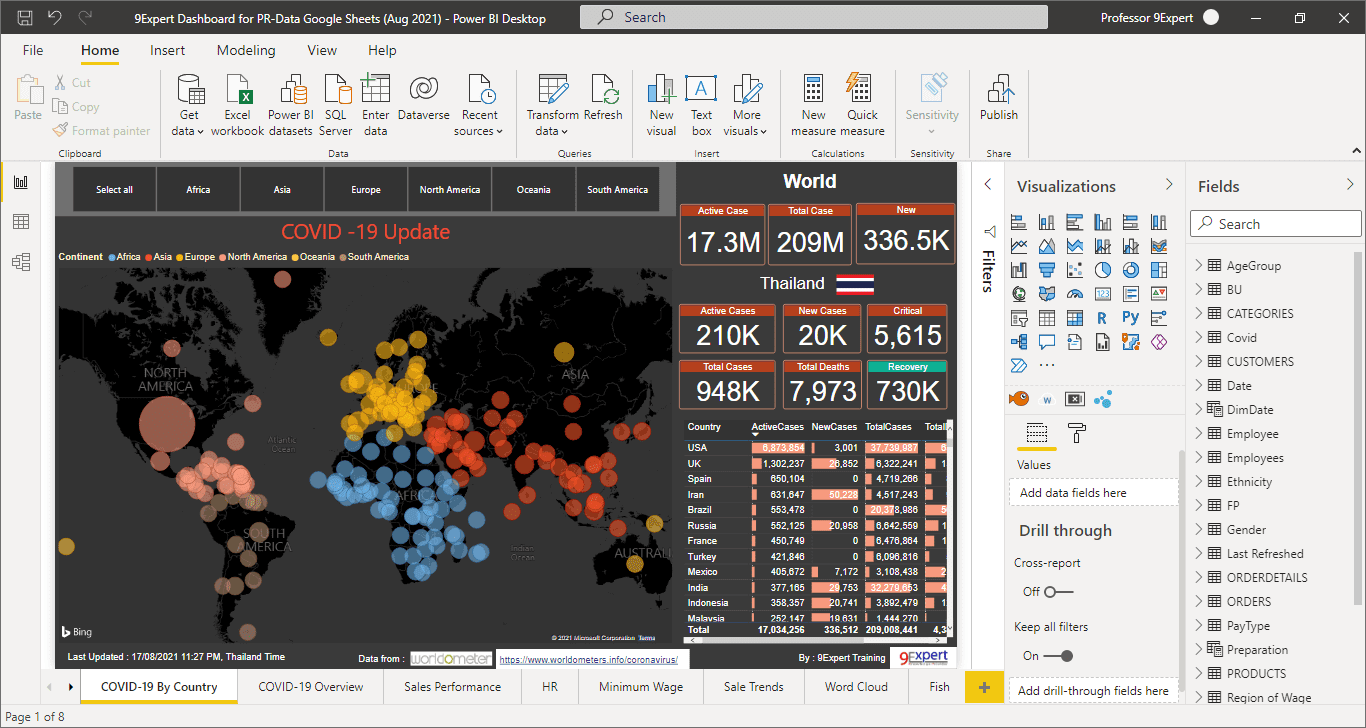
Task: Open the Excel workbook import
Action: (238, 90)
